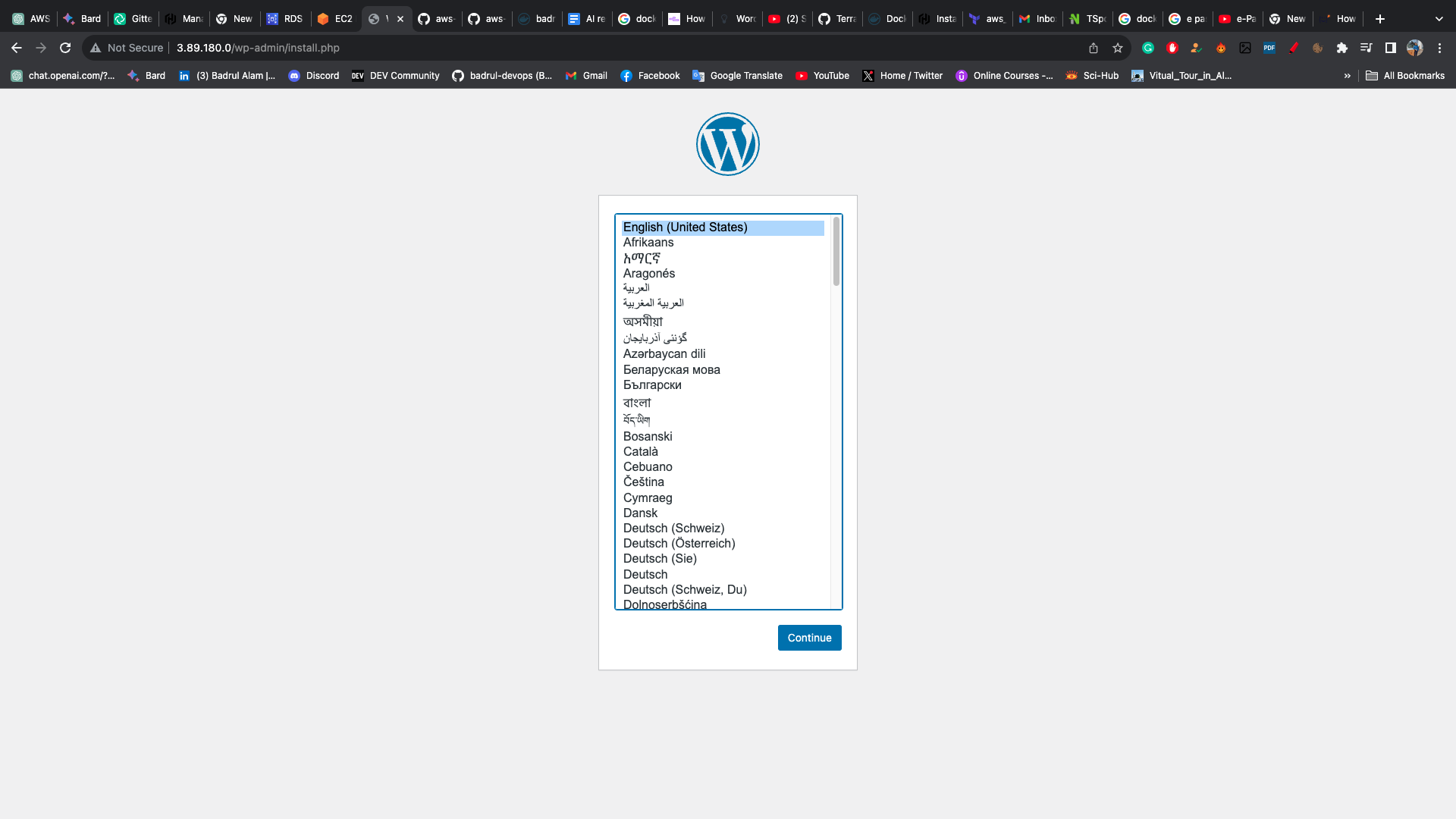Viewport: 1456px width, 819px height.
Task: Switch to the e-Pa YouTube tab
Action: [x=1238, y=19]
